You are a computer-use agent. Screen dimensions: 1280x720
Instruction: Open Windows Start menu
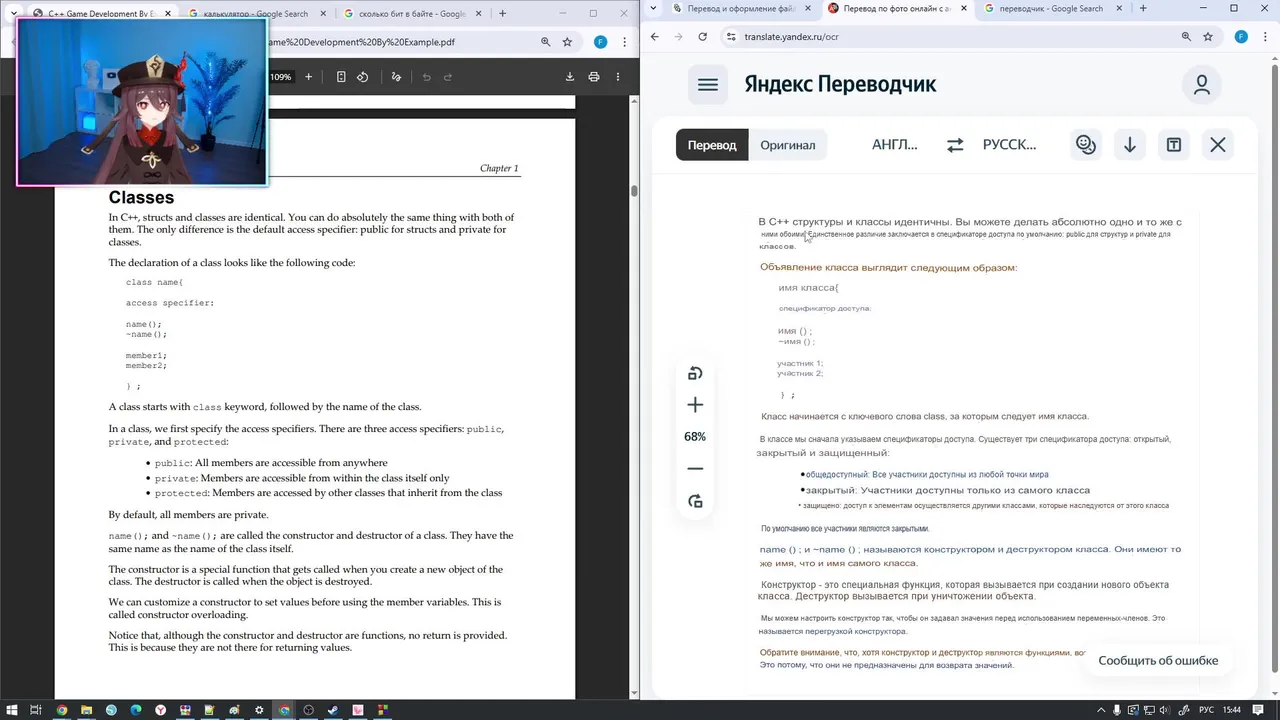12,710
